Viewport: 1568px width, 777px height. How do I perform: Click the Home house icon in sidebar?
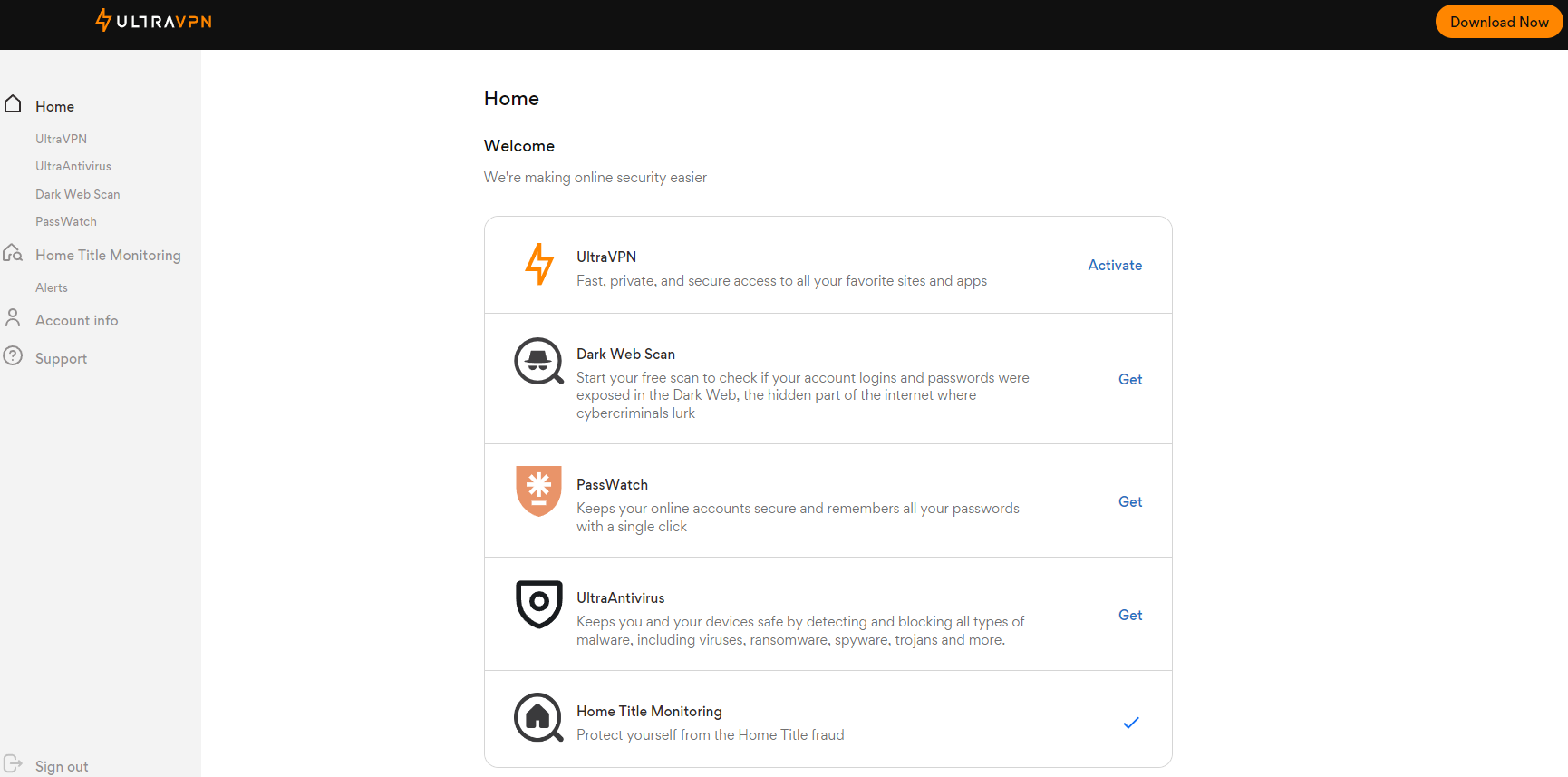[x=13, y=104]
